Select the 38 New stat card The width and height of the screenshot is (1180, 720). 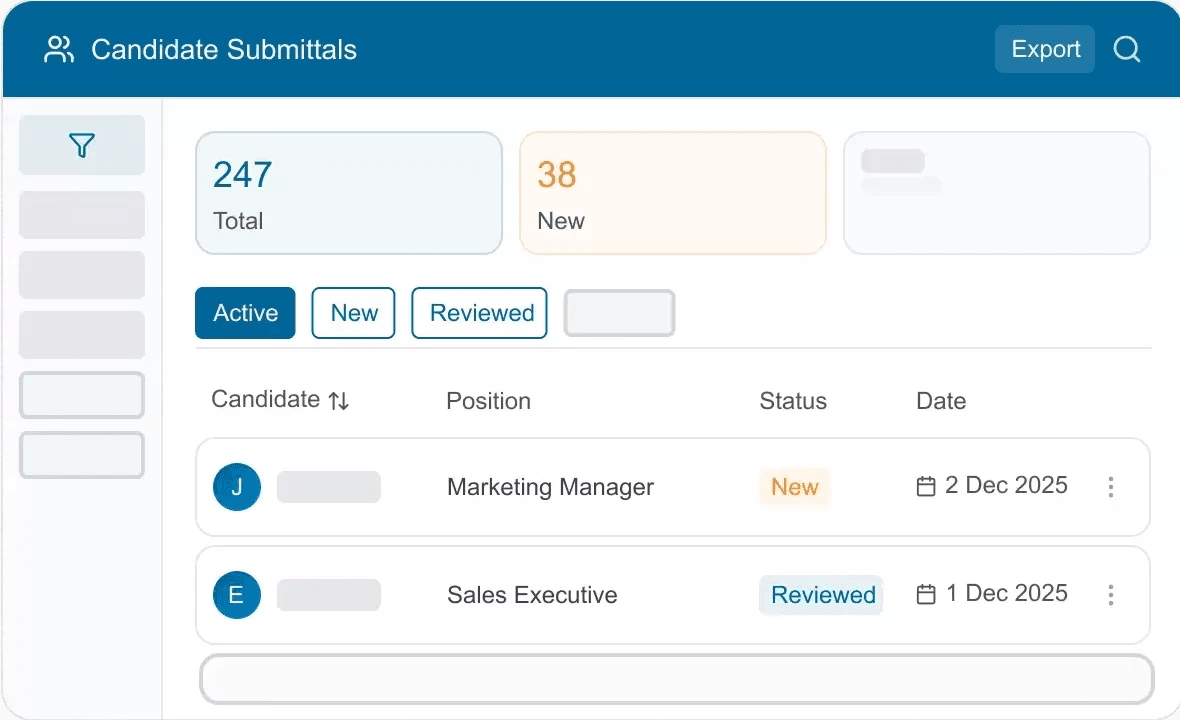(672, 192)
